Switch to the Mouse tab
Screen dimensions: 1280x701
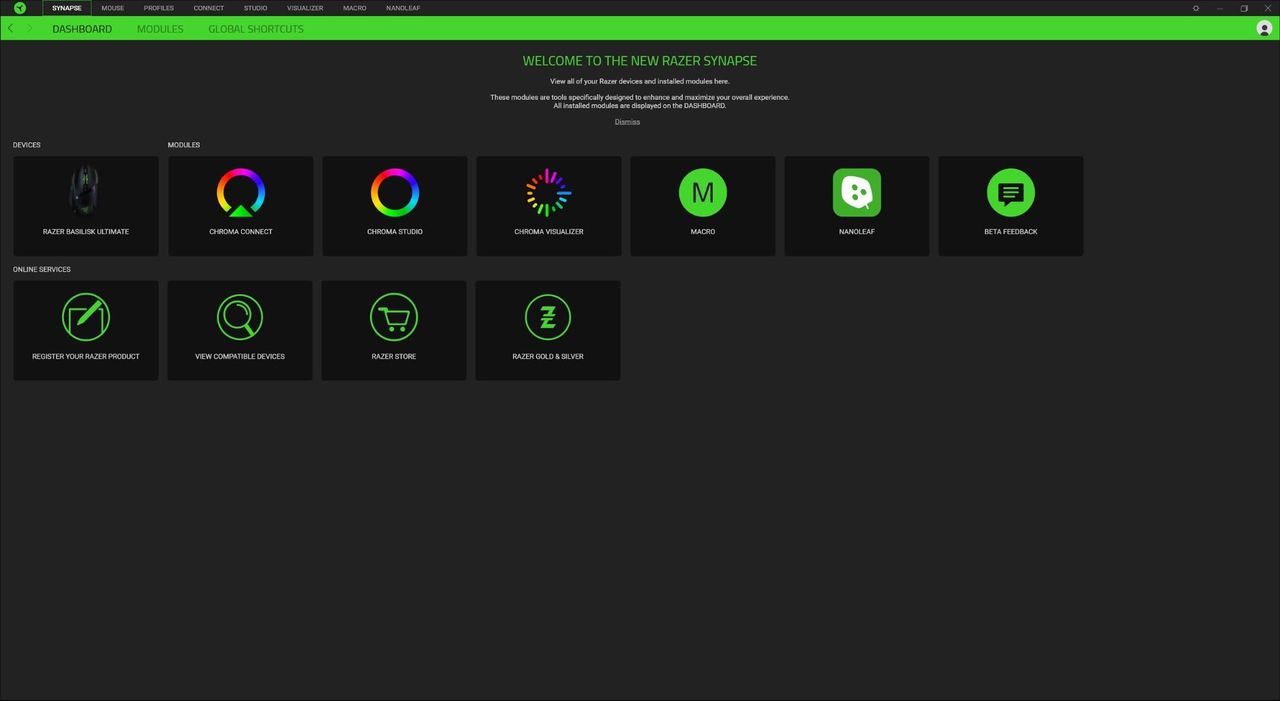113,8
